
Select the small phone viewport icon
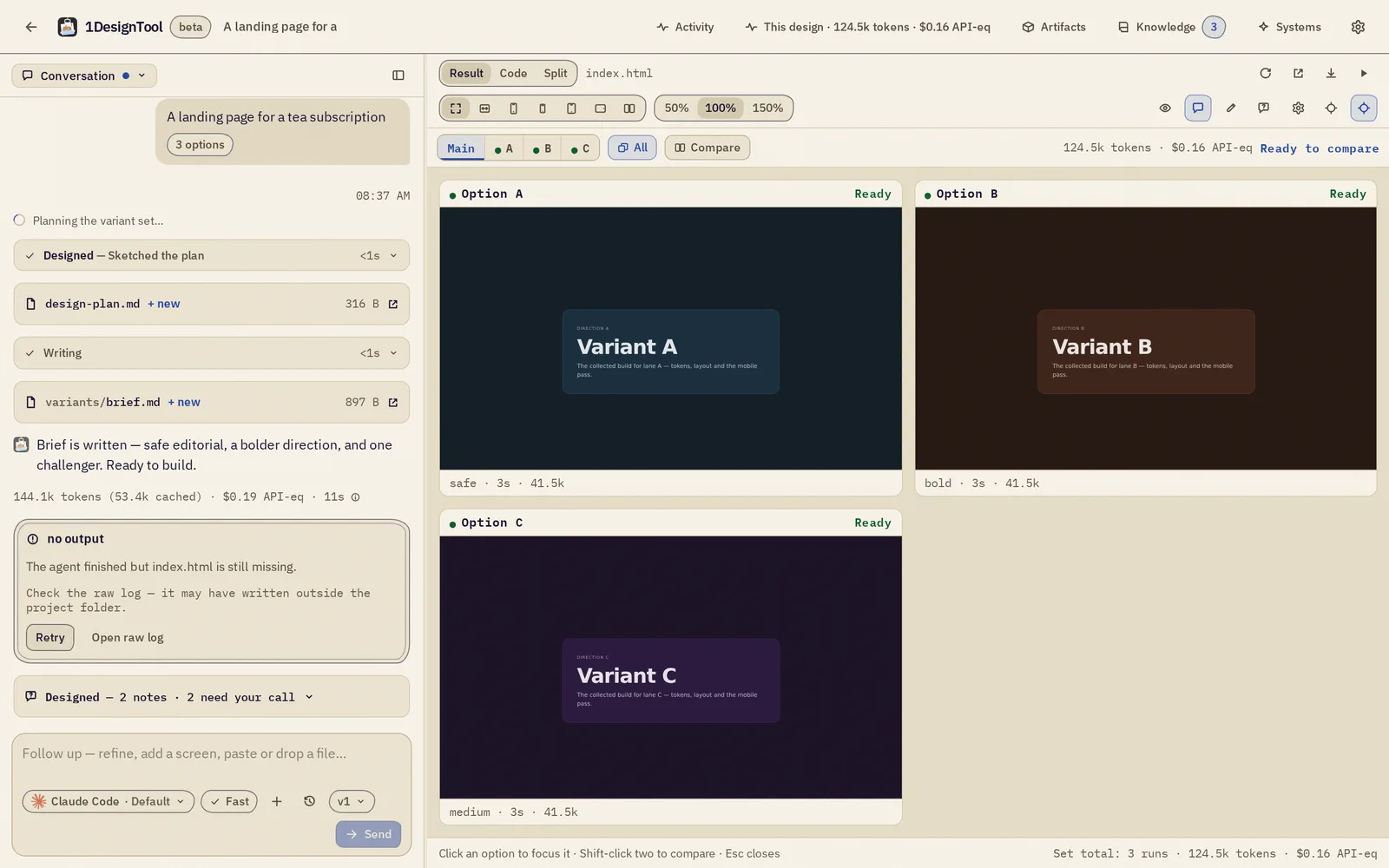tap(543, 108)
